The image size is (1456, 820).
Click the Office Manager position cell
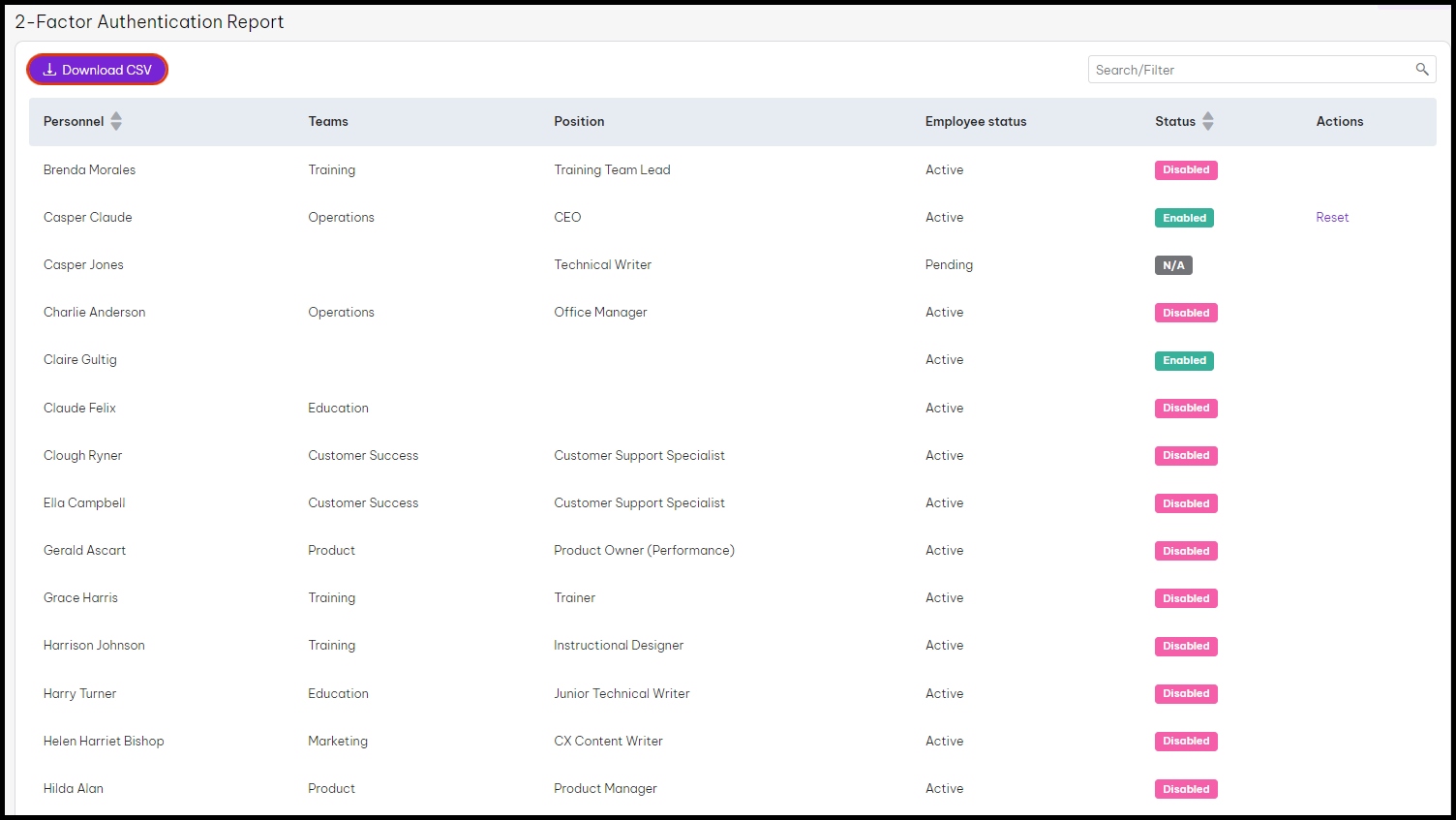pyautogui.click(x=600, y=313)
